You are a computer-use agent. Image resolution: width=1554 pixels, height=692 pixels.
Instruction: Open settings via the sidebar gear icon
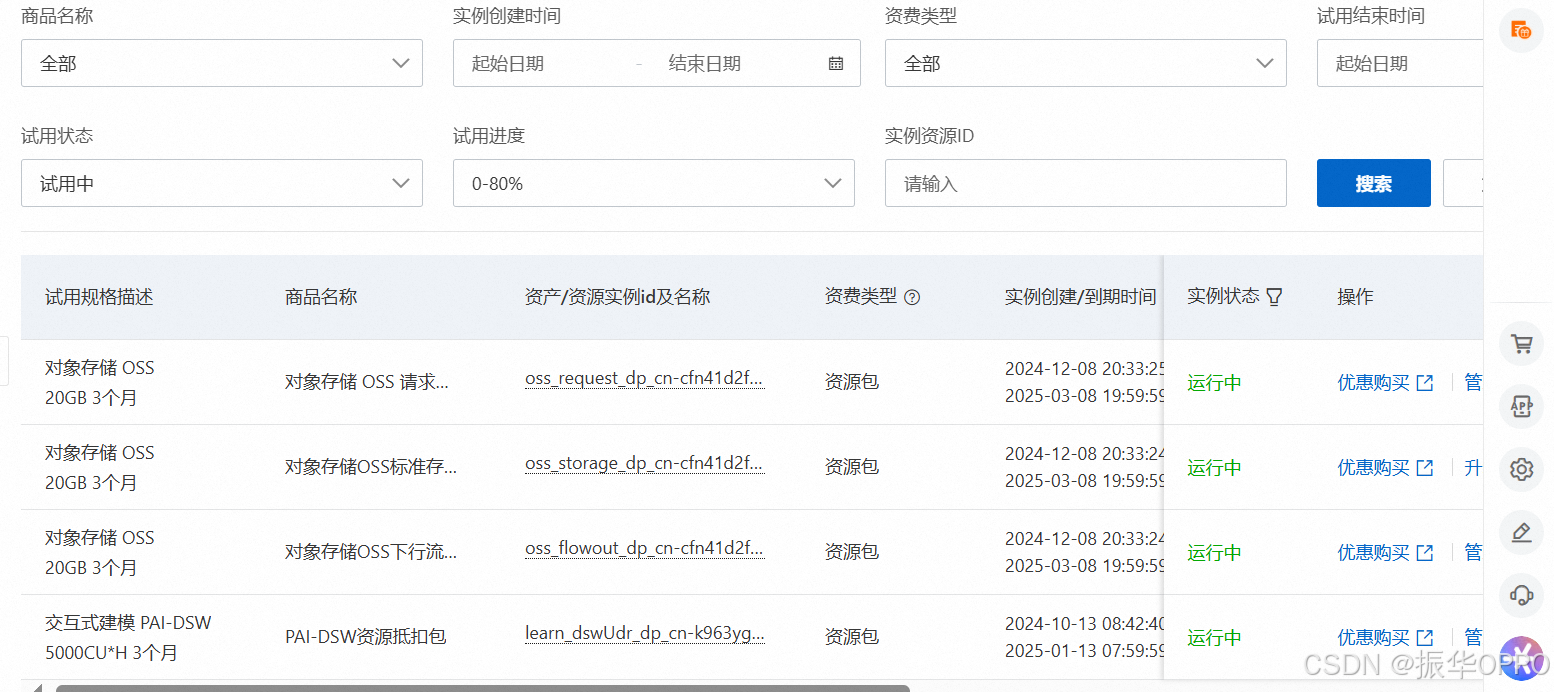pos(1521,469)
